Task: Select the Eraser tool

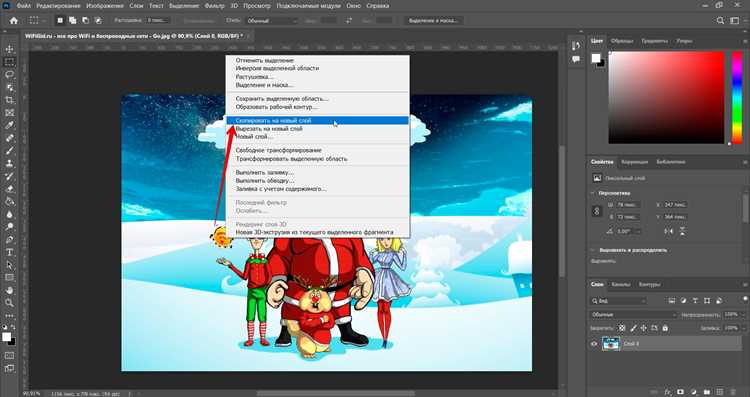Action: tap(10, 189)
